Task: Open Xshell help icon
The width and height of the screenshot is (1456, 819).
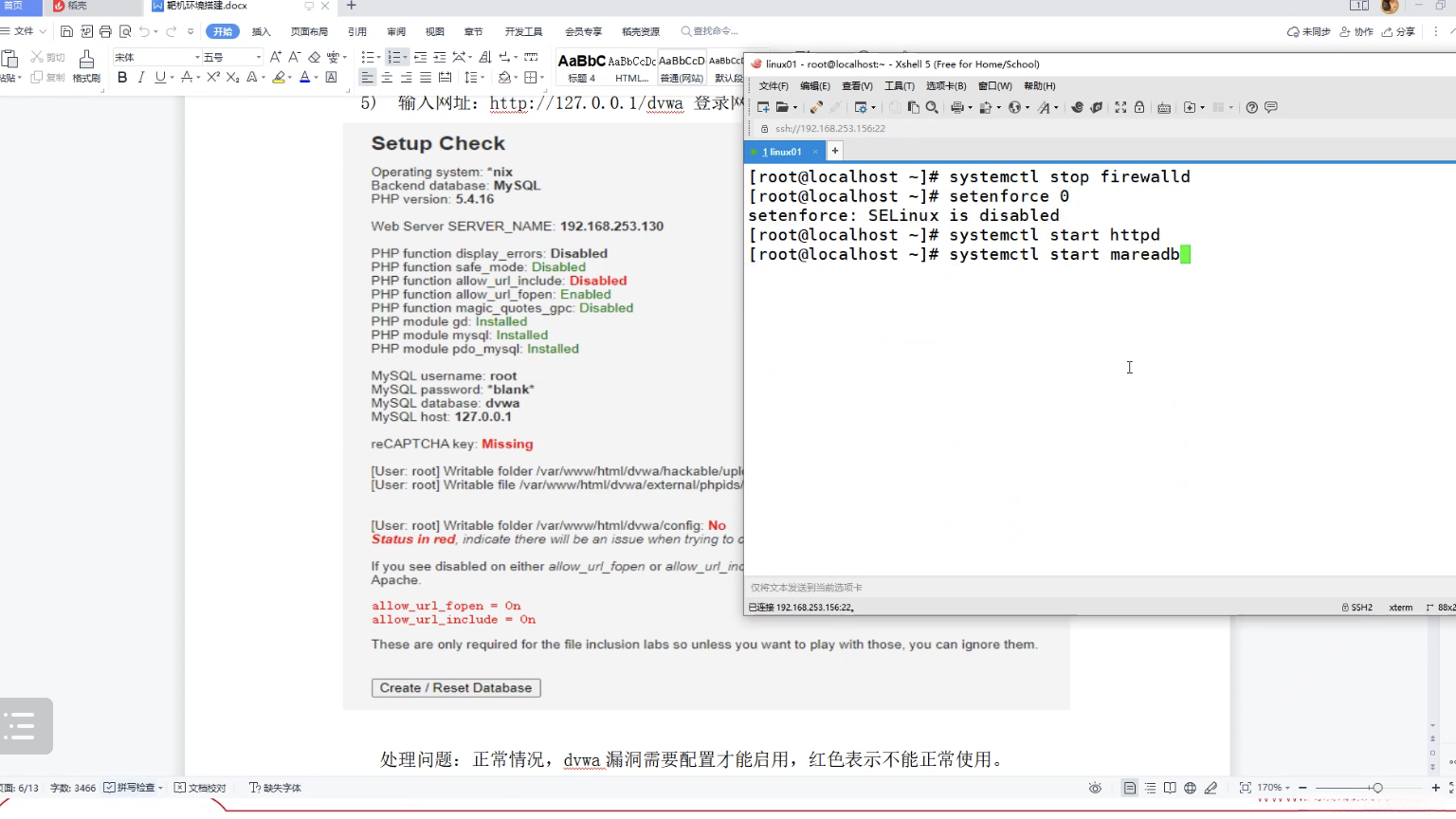Action: (x=1252, y=107)
